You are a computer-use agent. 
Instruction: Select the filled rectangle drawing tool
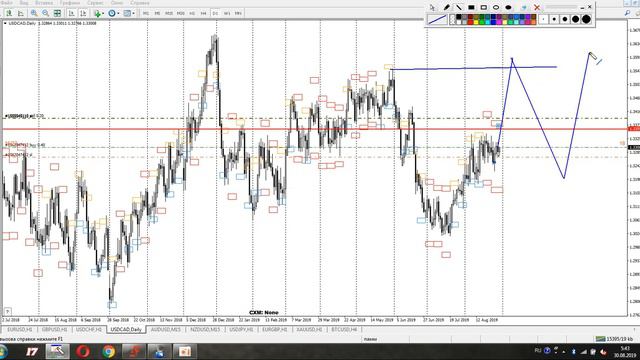coord(471,7)
